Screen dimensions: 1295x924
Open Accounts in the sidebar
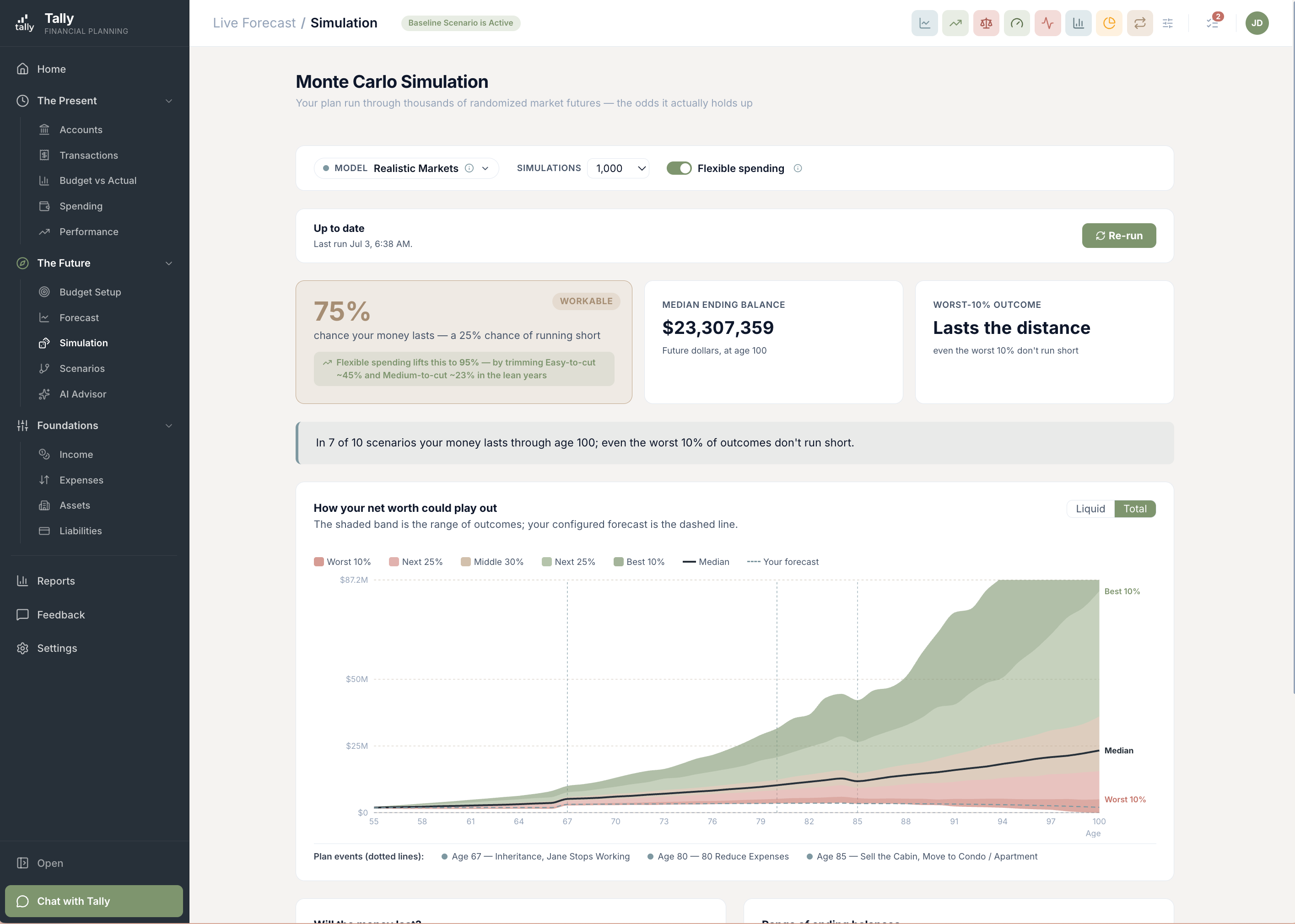[x=81, y=130]
